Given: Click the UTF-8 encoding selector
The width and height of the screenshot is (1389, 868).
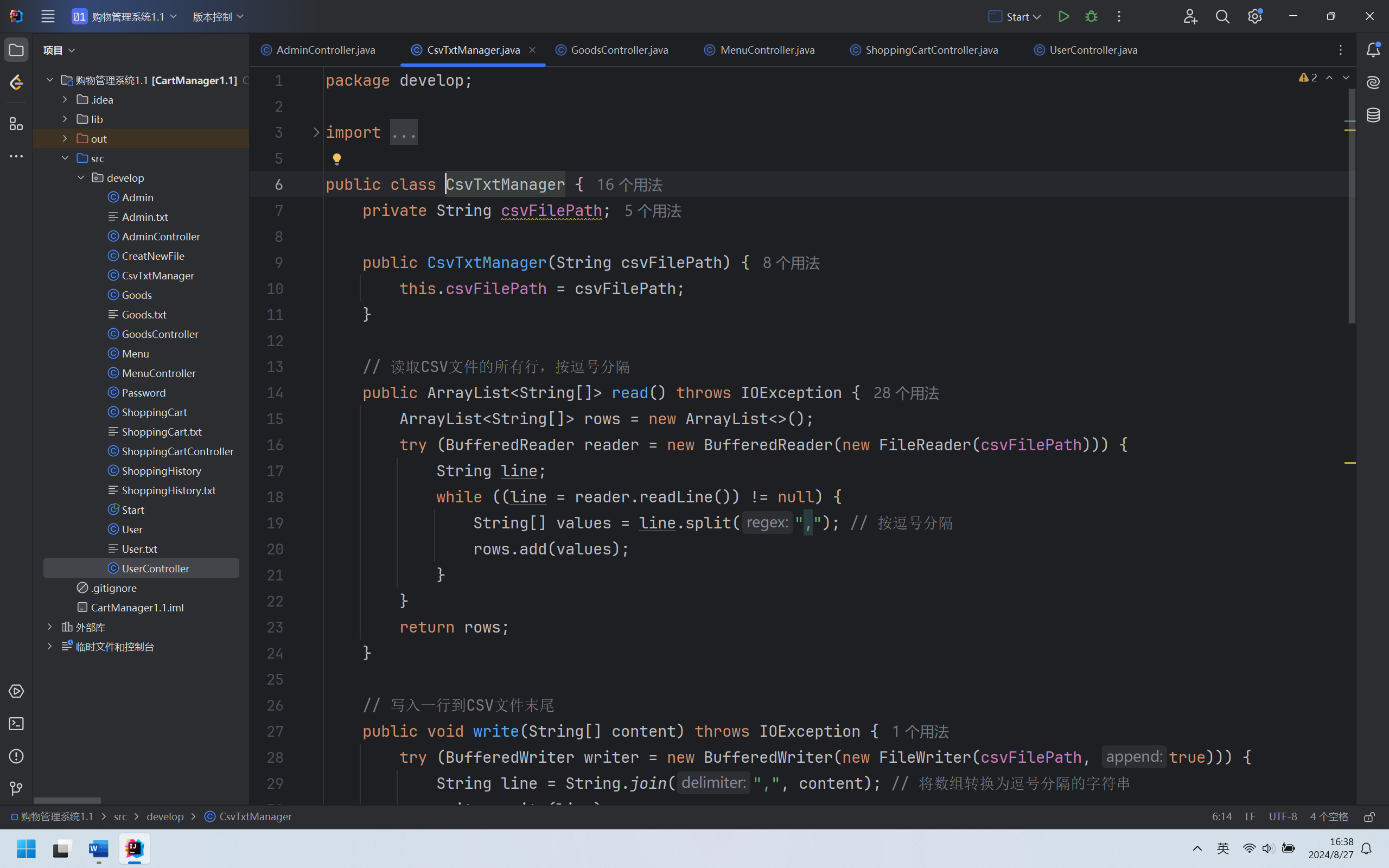Looking at the screenshot, I should click(1282, 816).
